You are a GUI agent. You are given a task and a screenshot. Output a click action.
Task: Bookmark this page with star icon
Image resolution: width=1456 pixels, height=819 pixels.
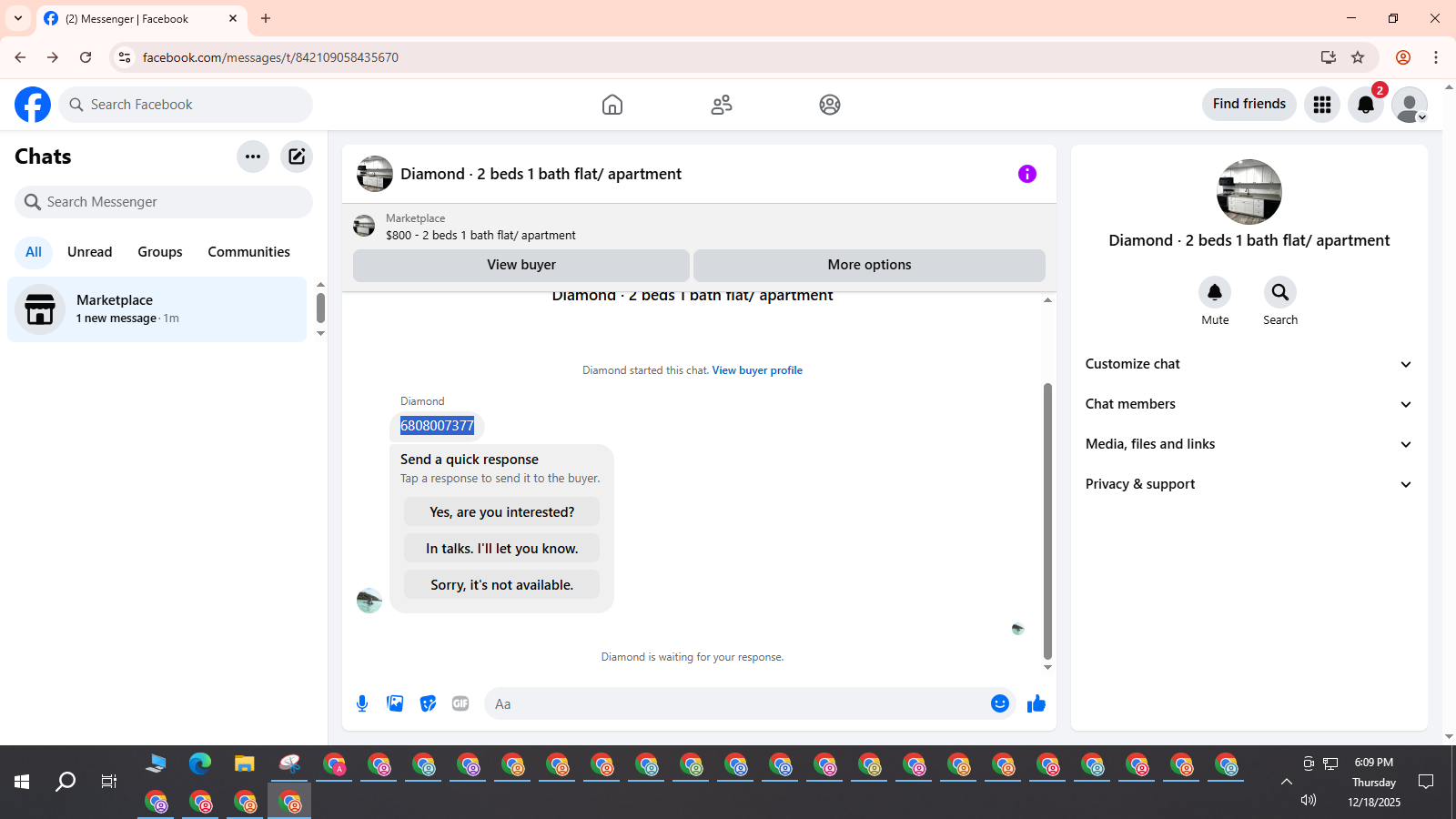coord(1358,57)
